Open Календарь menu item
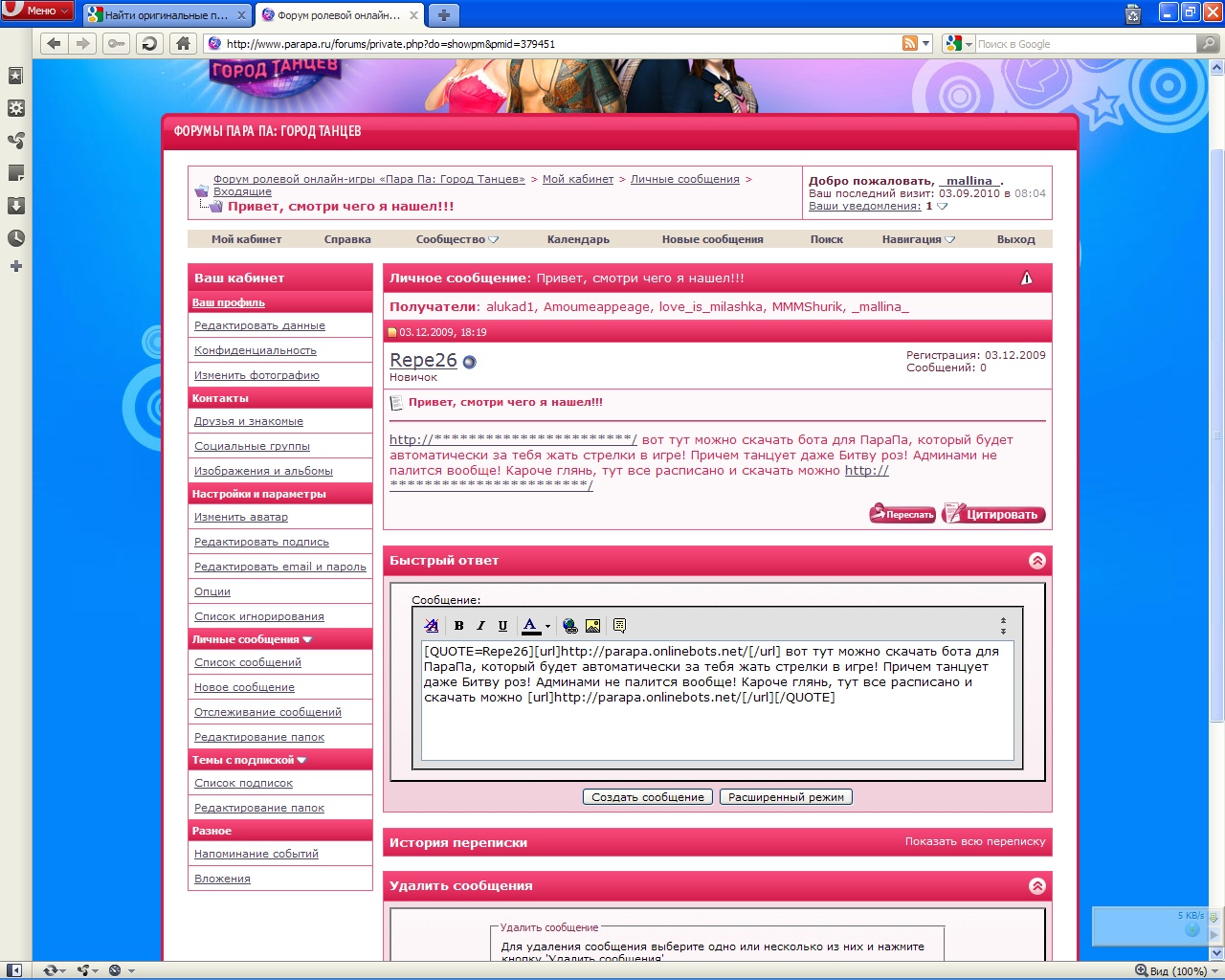Viewport: 1225px width, 980px height. point(578,239)
